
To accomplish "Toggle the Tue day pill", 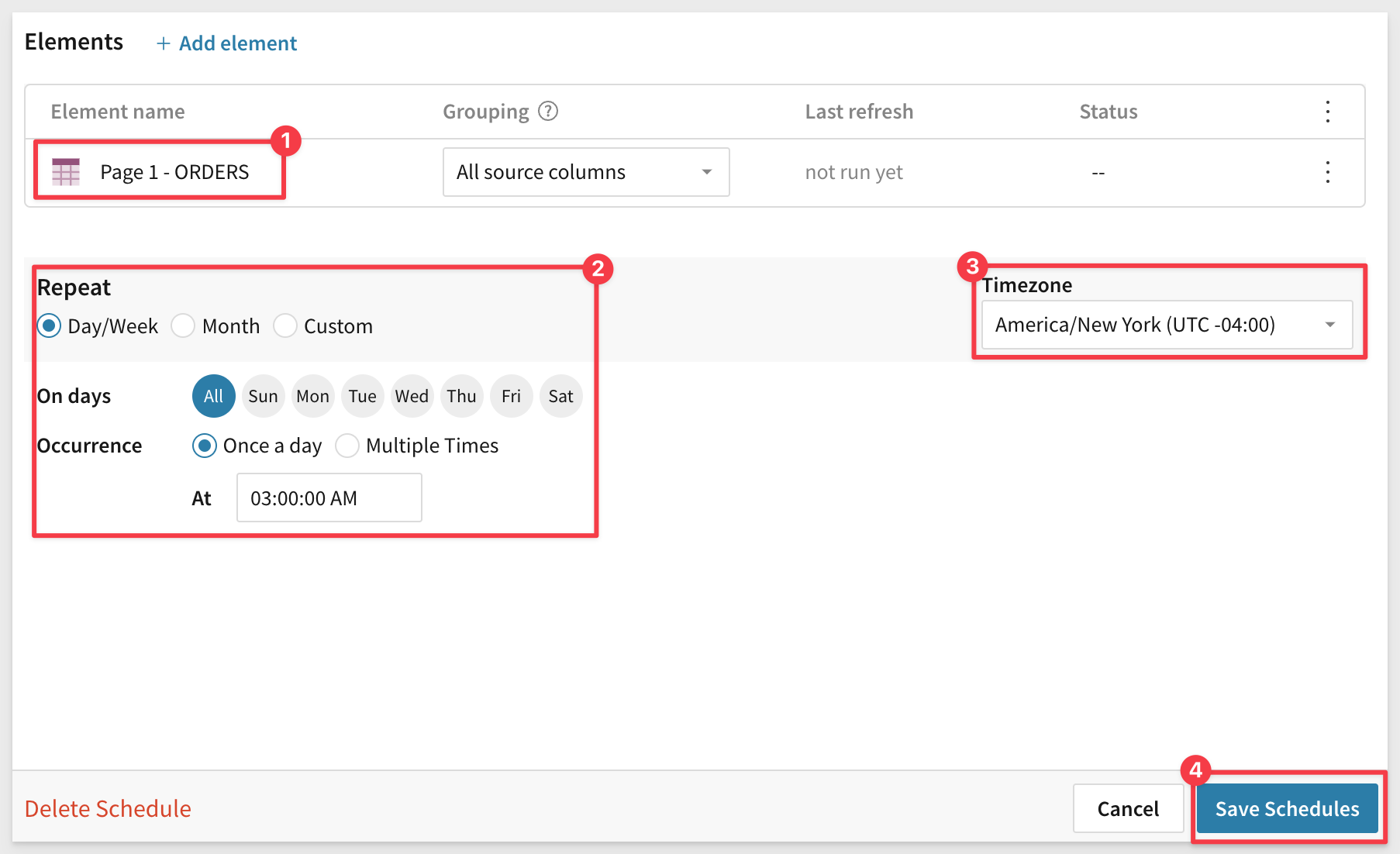I will (x=363, y=396).
